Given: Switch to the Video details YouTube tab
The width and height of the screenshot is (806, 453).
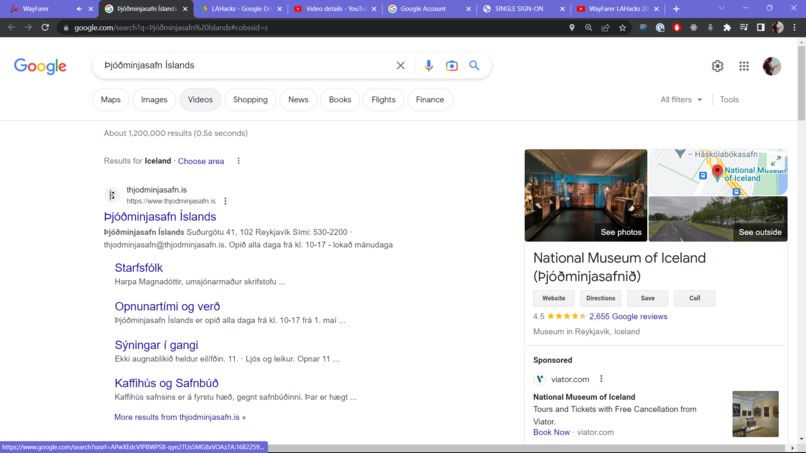Looking at the screenshot, I should 335,9.
